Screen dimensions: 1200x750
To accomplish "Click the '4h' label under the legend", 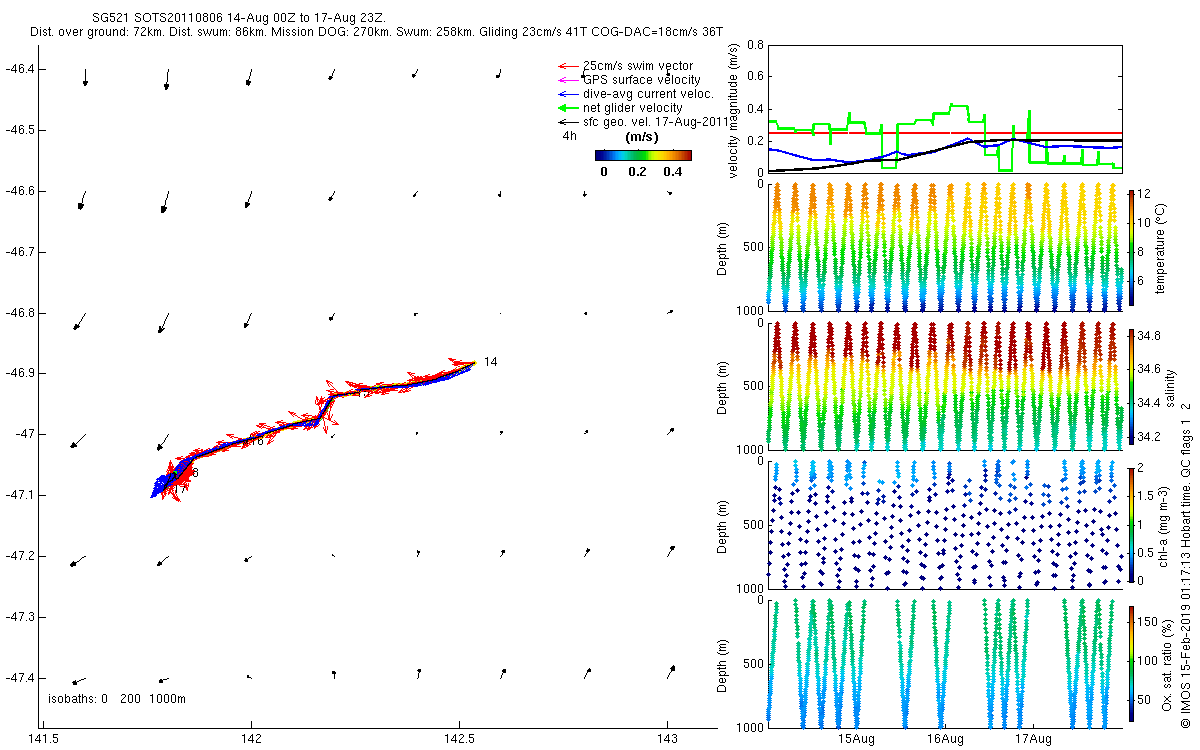I will pos(569,136).
